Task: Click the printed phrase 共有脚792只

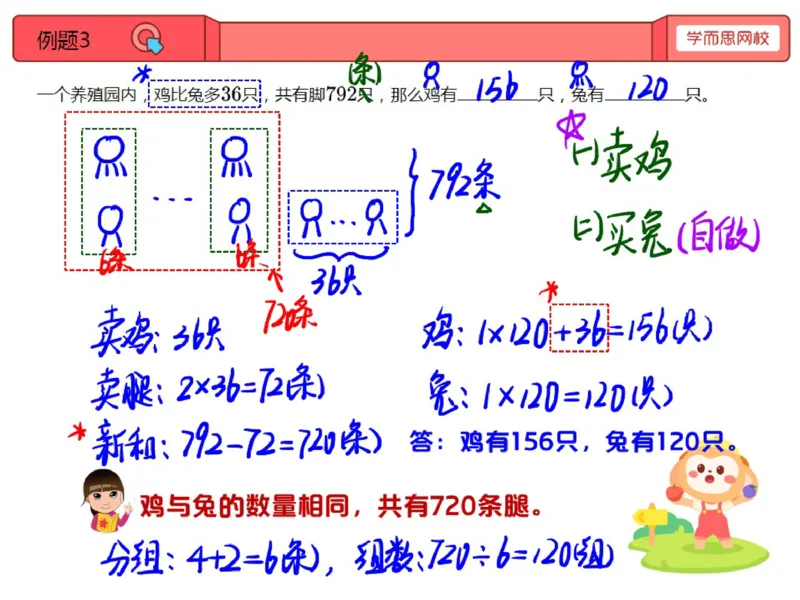Action: click(x=324, y=94)
